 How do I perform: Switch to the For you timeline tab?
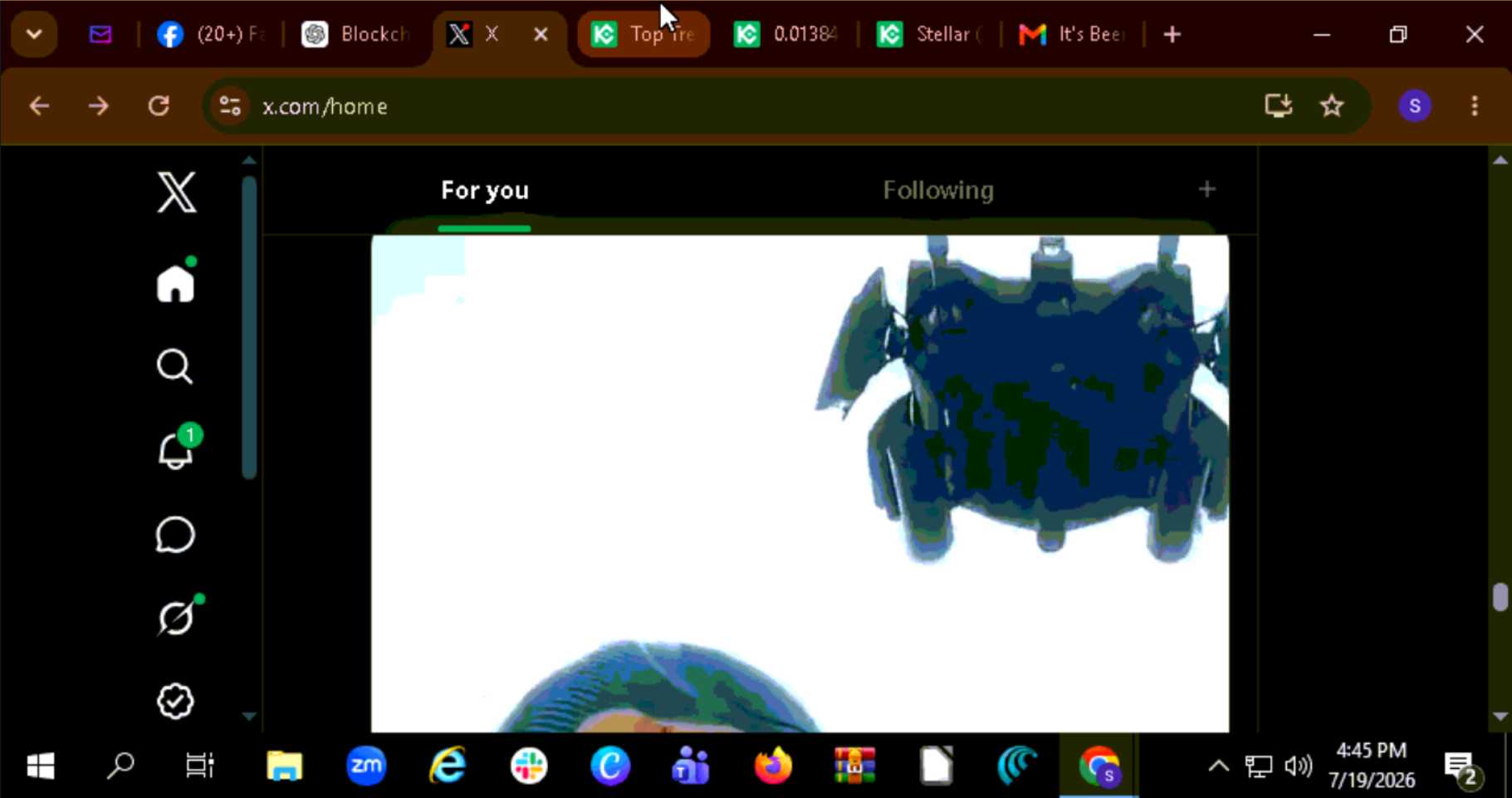click(485, 190)
